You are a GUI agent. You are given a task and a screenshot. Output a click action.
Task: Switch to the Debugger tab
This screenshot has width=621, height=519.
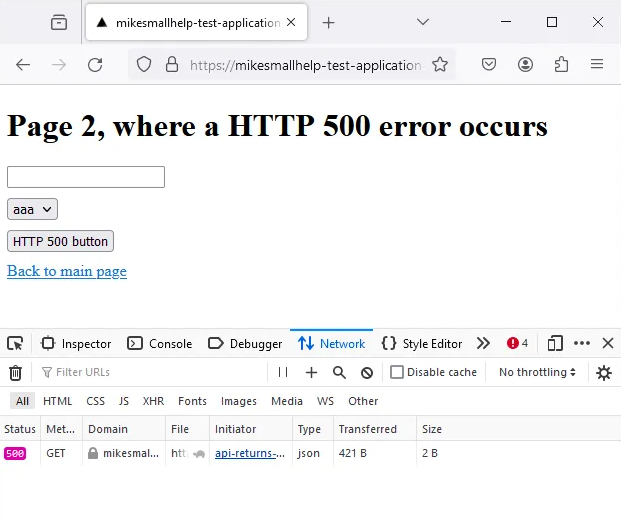[x=245, y=343]
